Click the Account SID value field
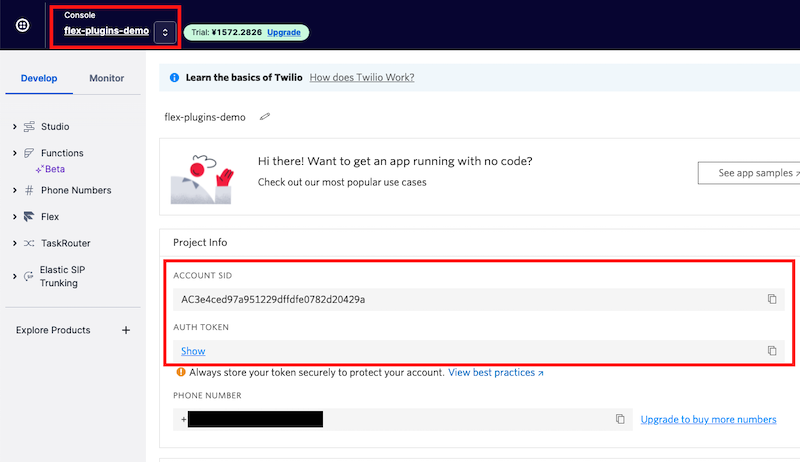Image resolution: width=800 pixels, height=462 pixels. pos(479,299)
